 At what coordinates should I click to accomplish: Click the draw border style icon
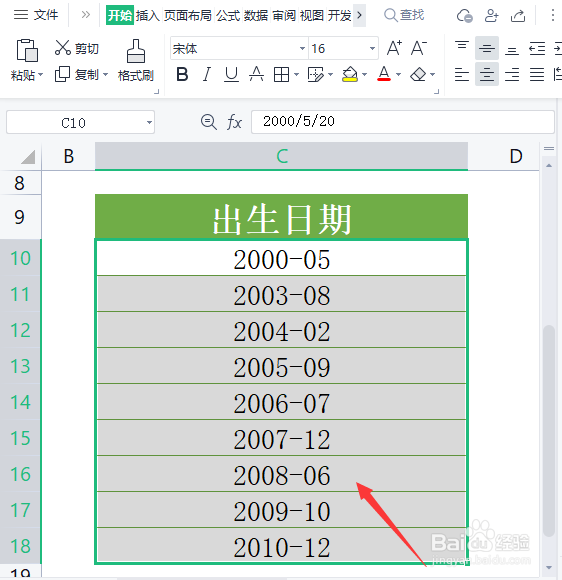click(315, 74)
